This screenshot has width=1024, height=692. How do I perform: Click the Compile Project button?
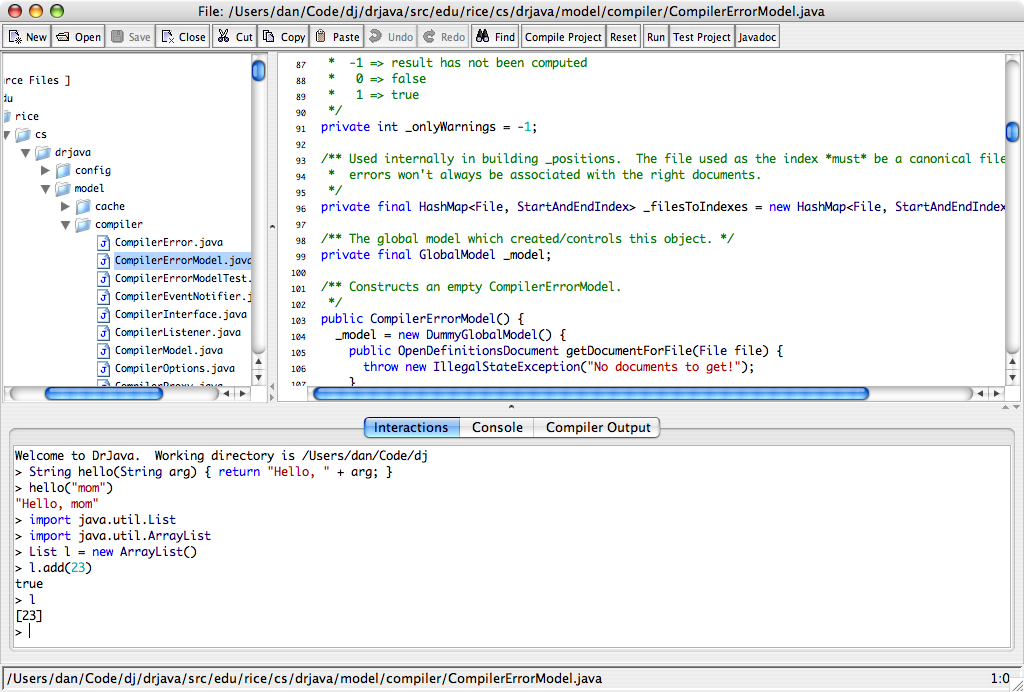click(564, 37)
